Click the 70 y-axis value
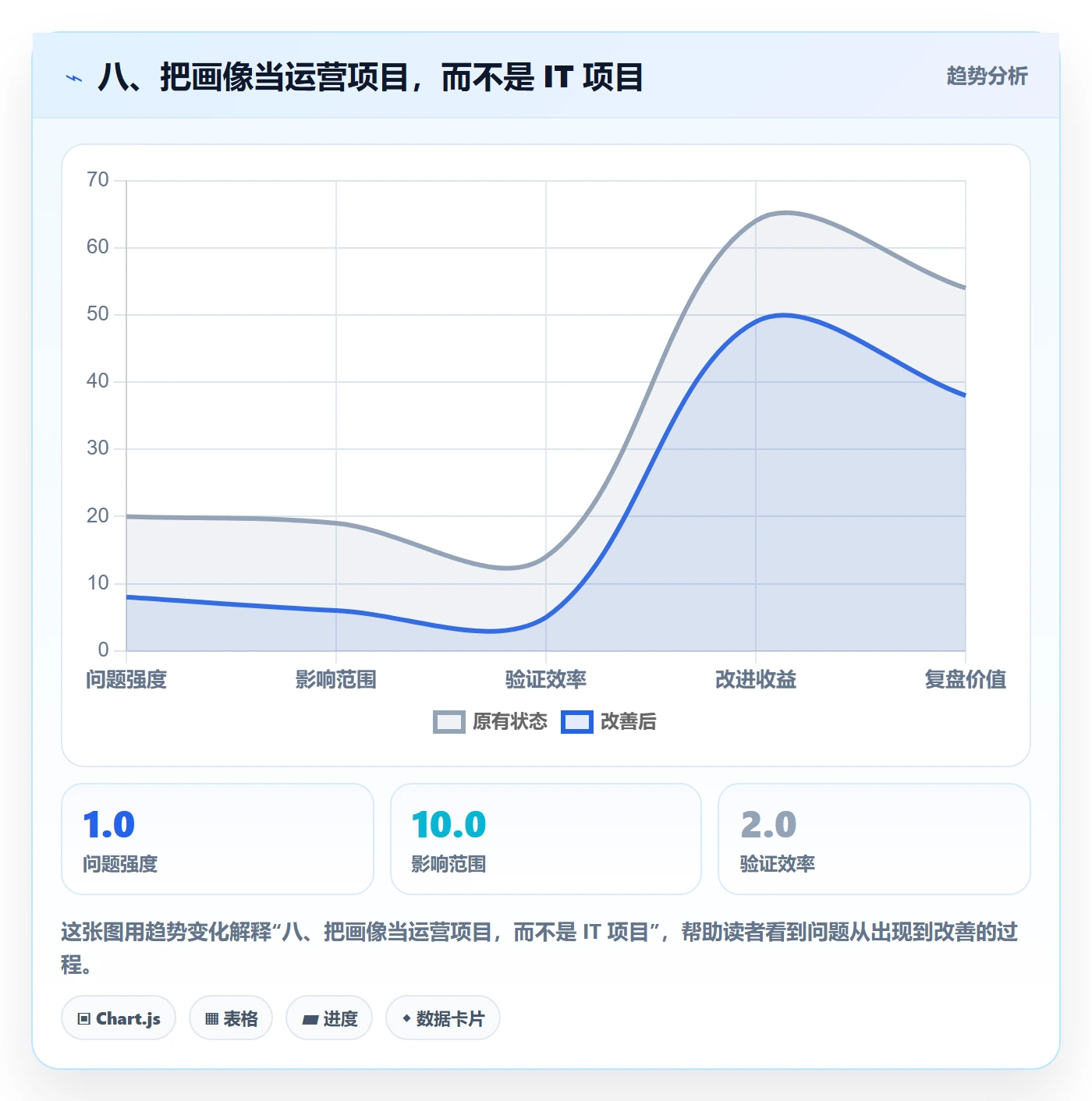Viewport: 1092px width, 1101px height. (x=97, y=180)
